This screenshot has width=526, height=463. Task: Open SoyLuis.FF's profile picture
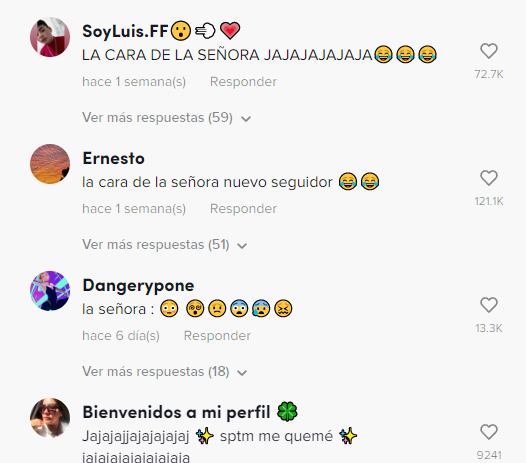coord(50,37)
